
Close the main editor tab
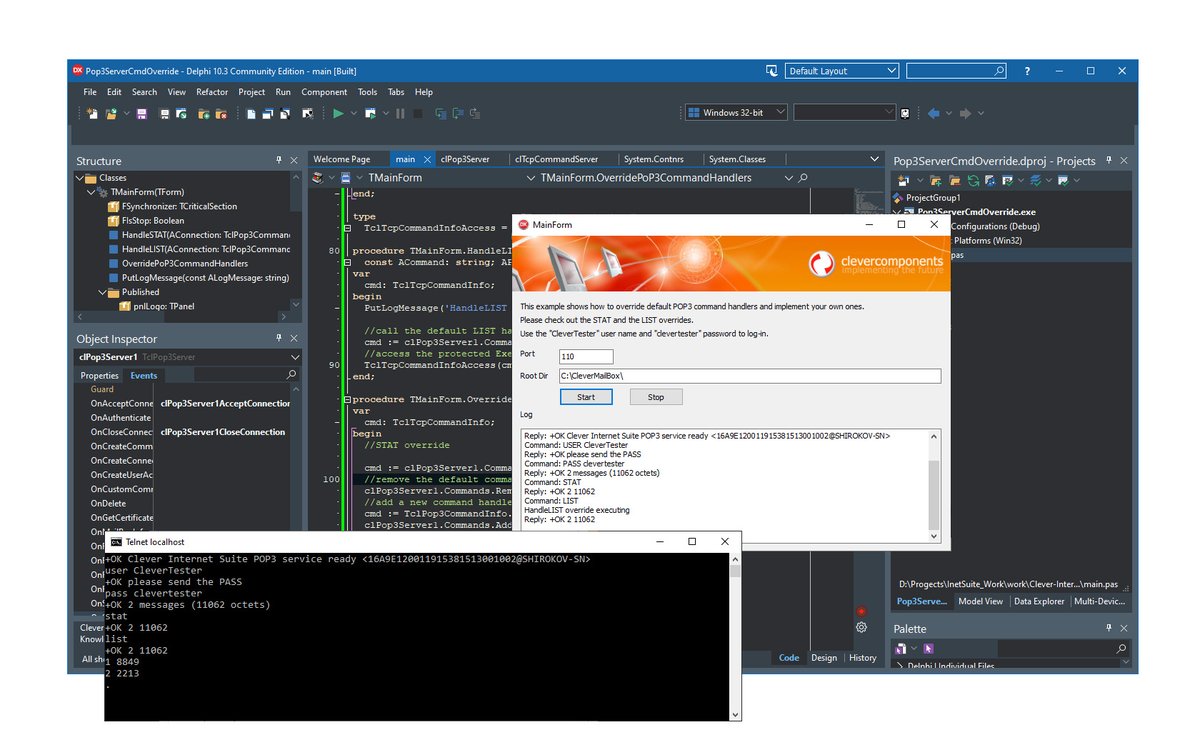click(x=426, y=159)
